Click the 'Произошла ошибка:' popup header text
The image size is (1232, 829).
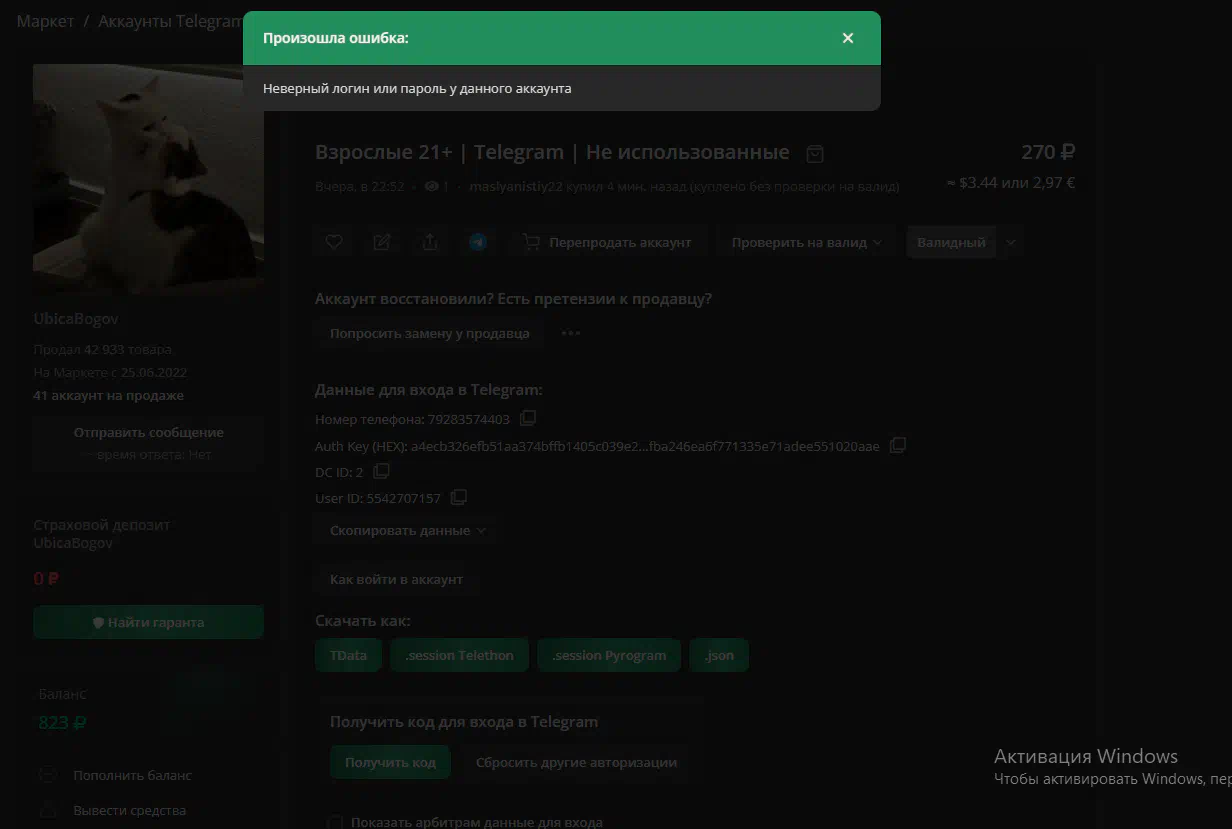(x=335, y=38)
